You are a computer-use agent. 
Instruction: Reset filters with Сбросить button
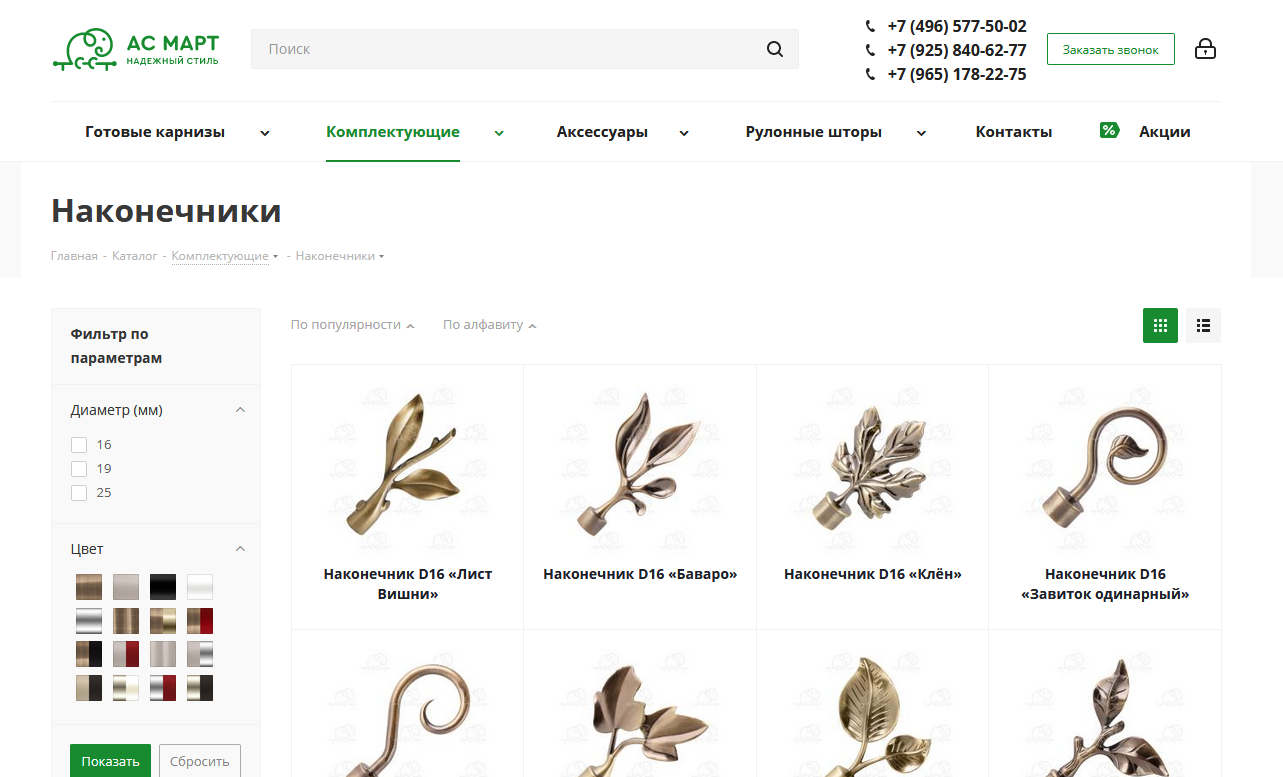click(200, 761)
